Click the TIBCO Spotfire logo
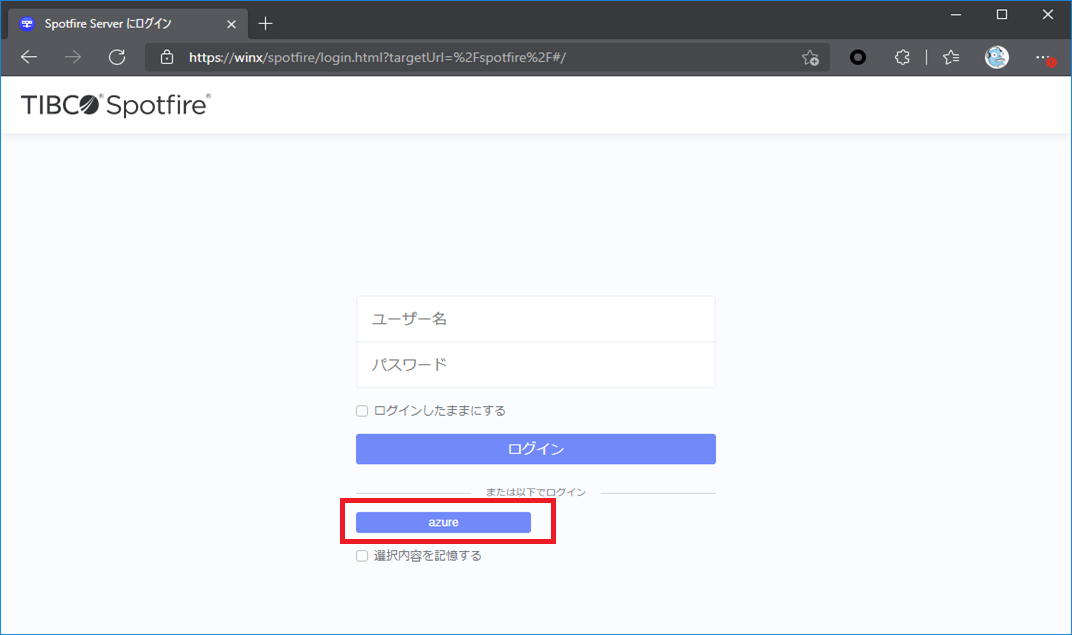 point(116,105)
